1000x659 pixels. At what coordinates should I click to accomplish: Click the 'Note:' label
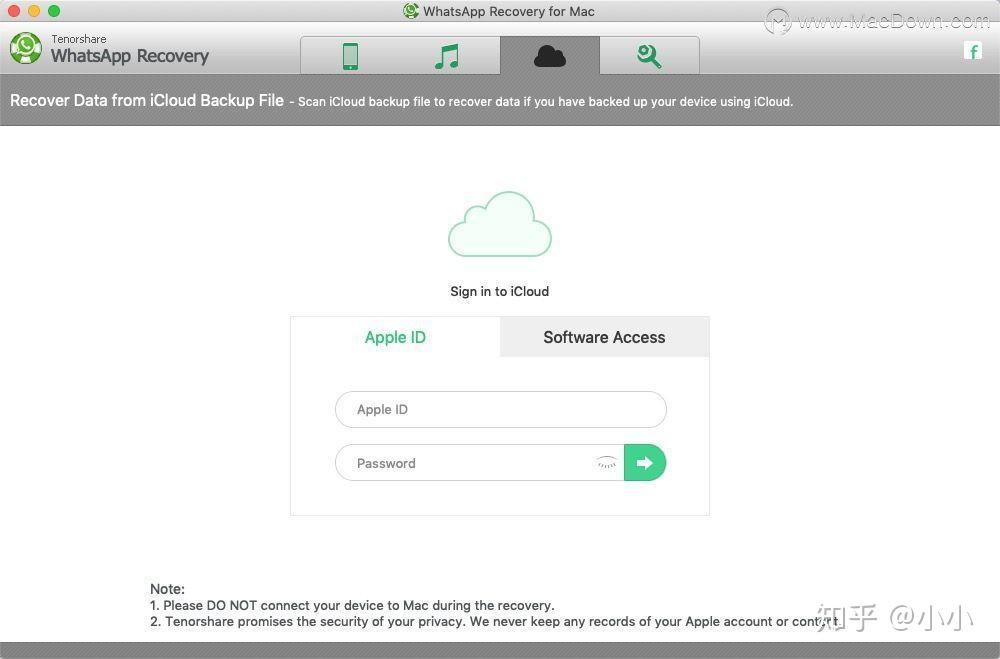click(x=167, y=589)
